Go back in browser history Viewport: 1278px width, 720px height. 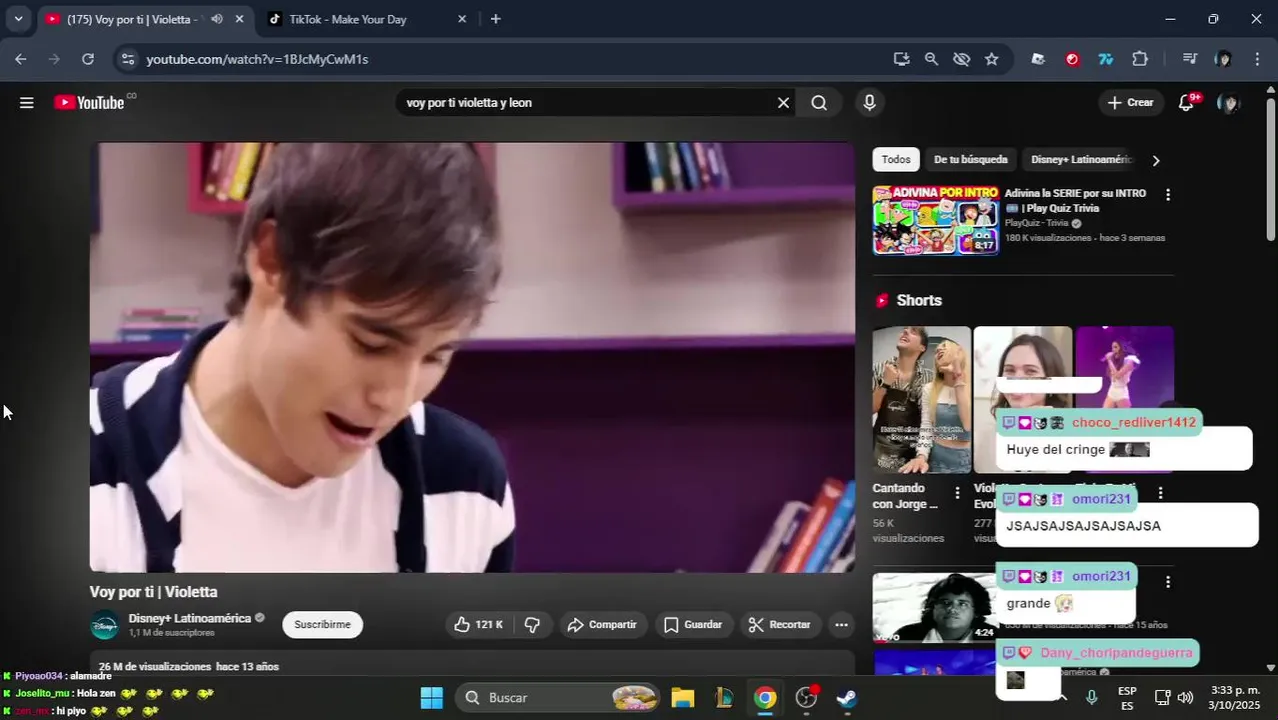click(21, 59)
